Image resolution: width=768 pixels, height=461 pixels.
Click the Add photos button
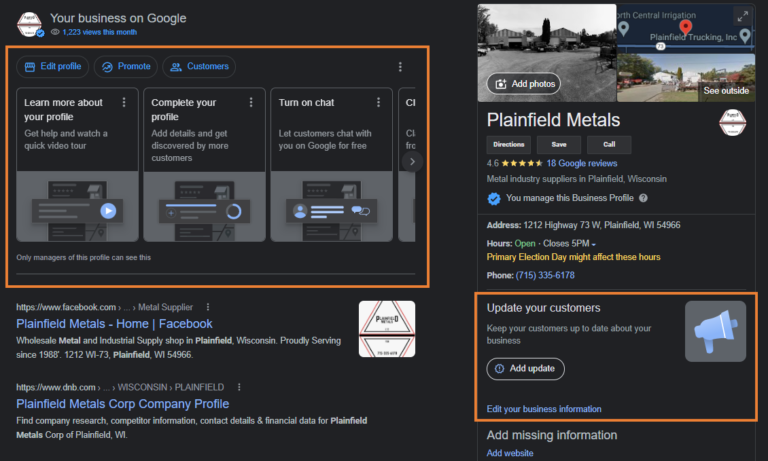pos(524,84)
